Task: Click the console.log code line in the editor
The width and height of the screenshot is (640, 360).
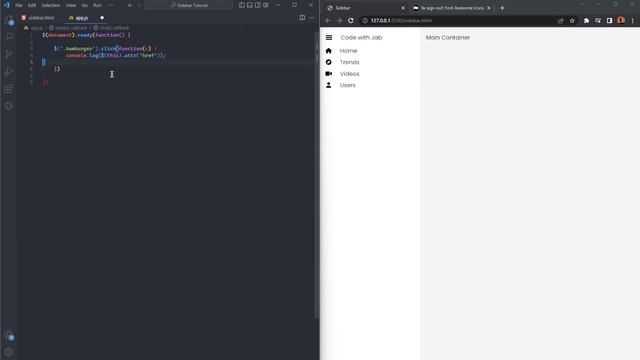Action: [116, 55]
